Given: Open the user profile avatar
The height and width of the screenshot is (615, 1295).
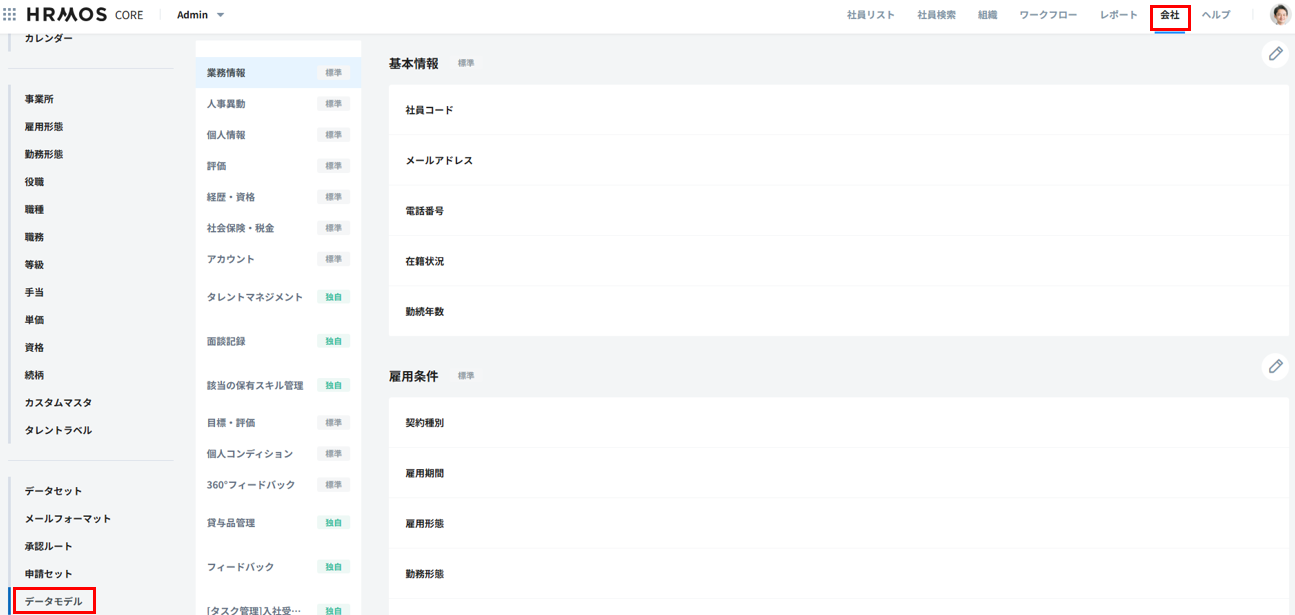Looking at the screenshot, I should (1280, 15).
